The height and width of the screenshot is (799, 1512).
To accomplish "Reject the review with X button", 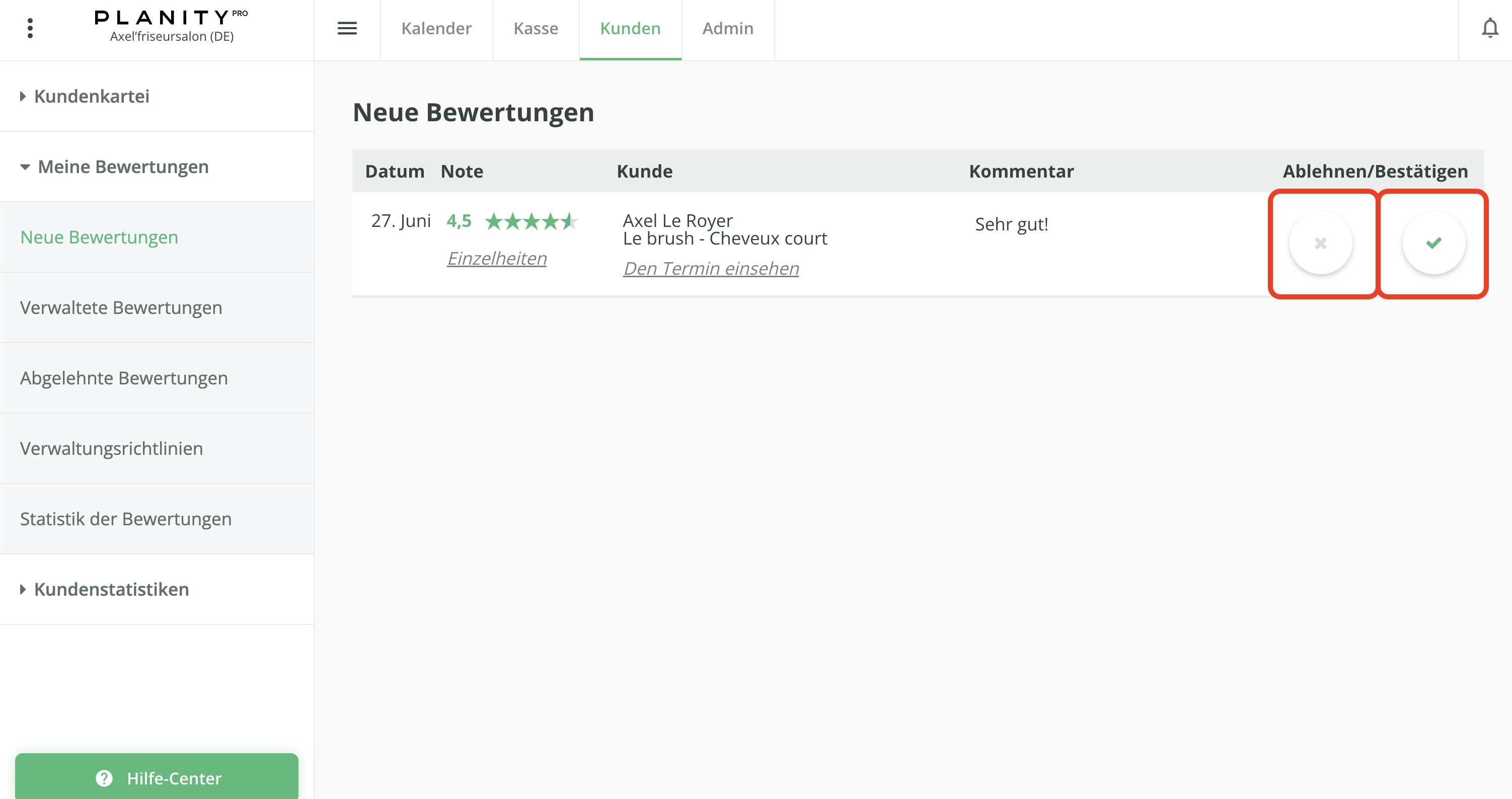I will [x=1320, y=243].
